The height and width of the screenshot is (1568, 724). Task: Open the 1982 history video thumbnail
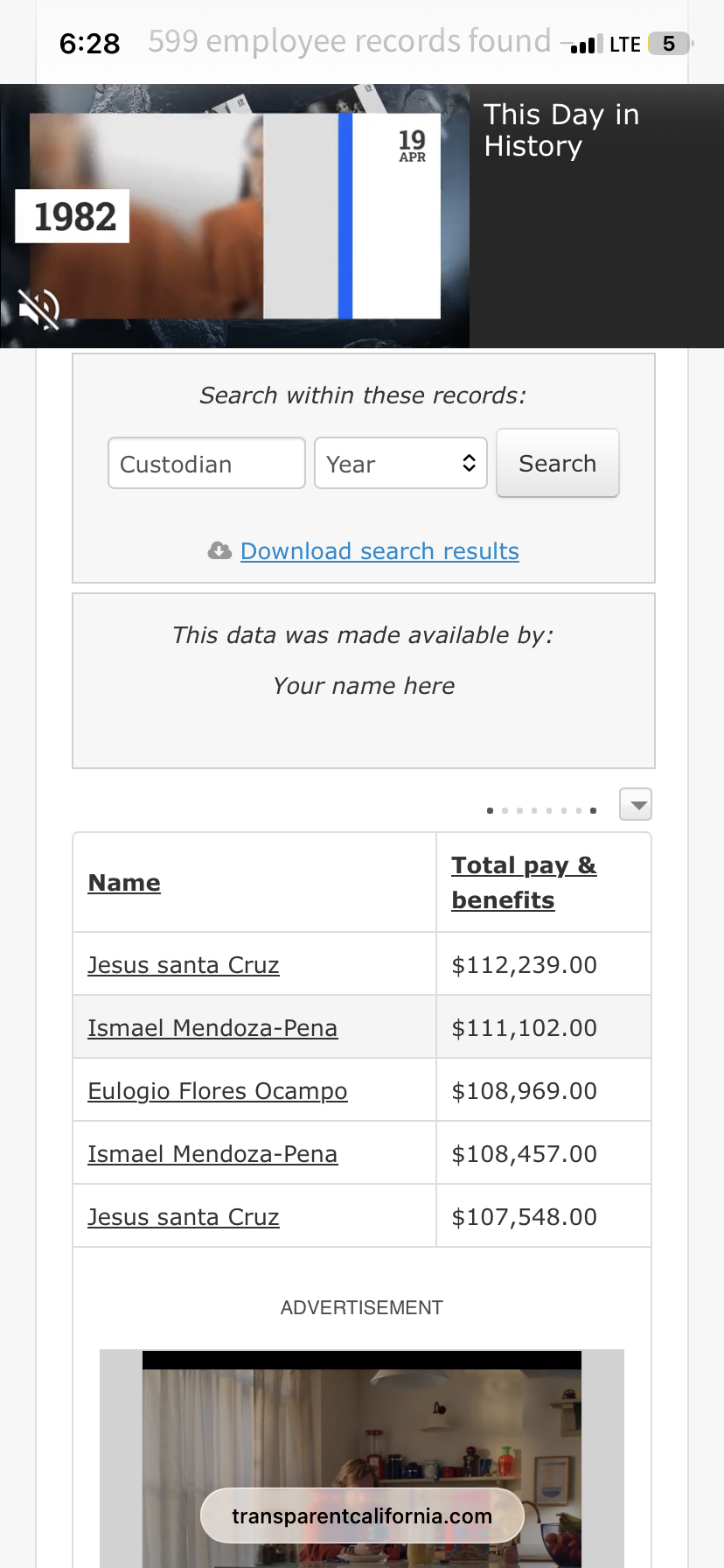[234, 216]
